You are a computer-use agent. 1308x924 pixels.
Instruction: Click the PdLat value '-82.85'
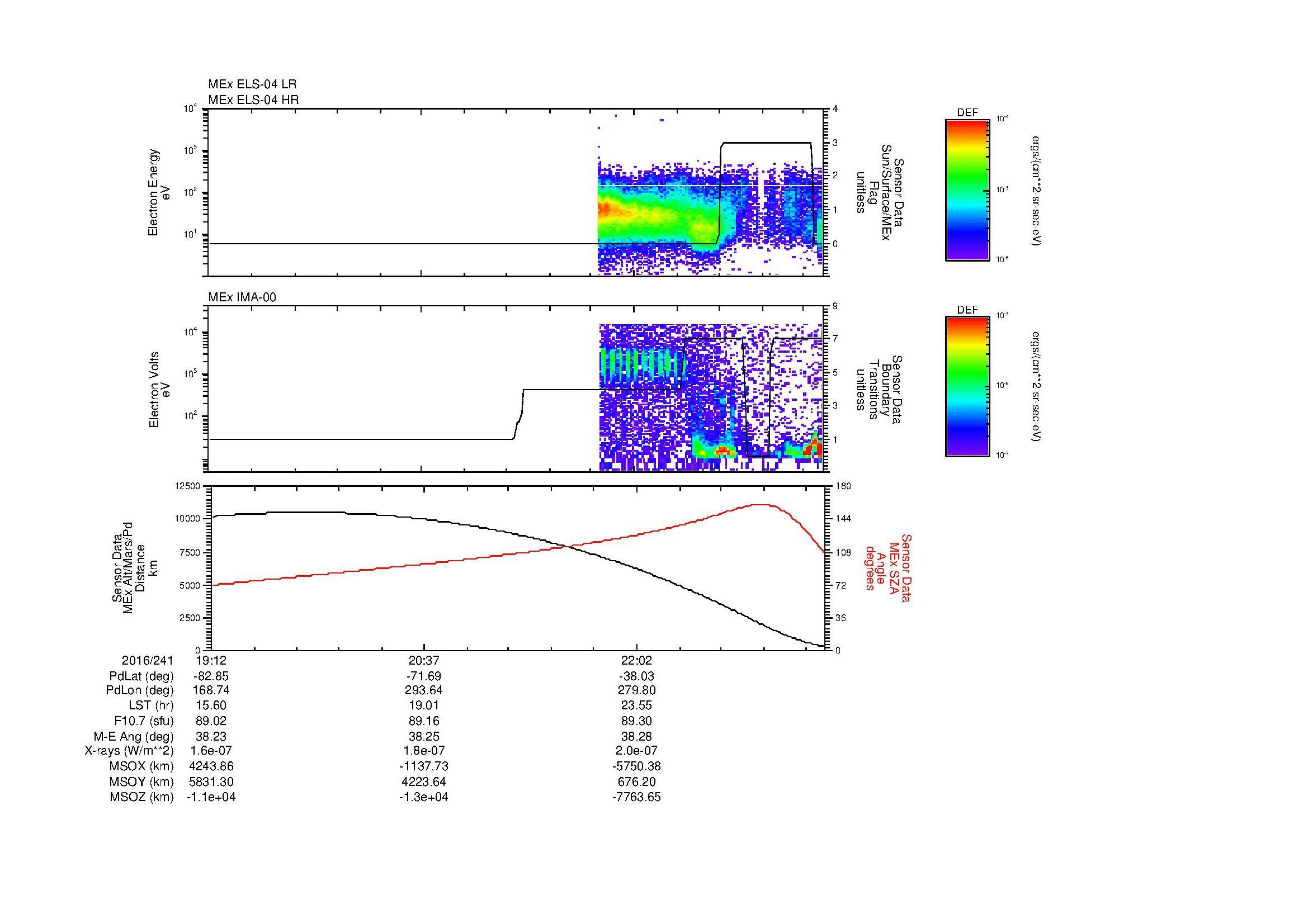(211, 676)
